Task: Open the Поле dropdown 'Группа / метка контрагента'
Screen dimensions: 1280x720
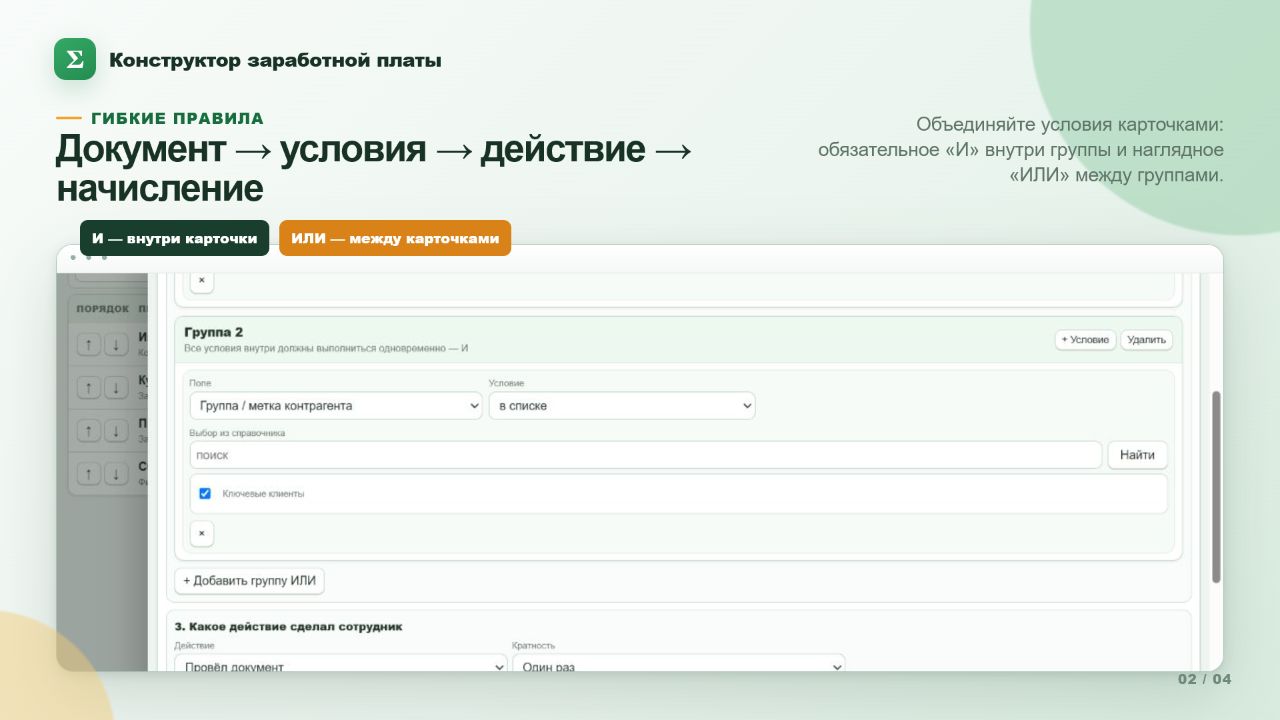Action: 336,405
